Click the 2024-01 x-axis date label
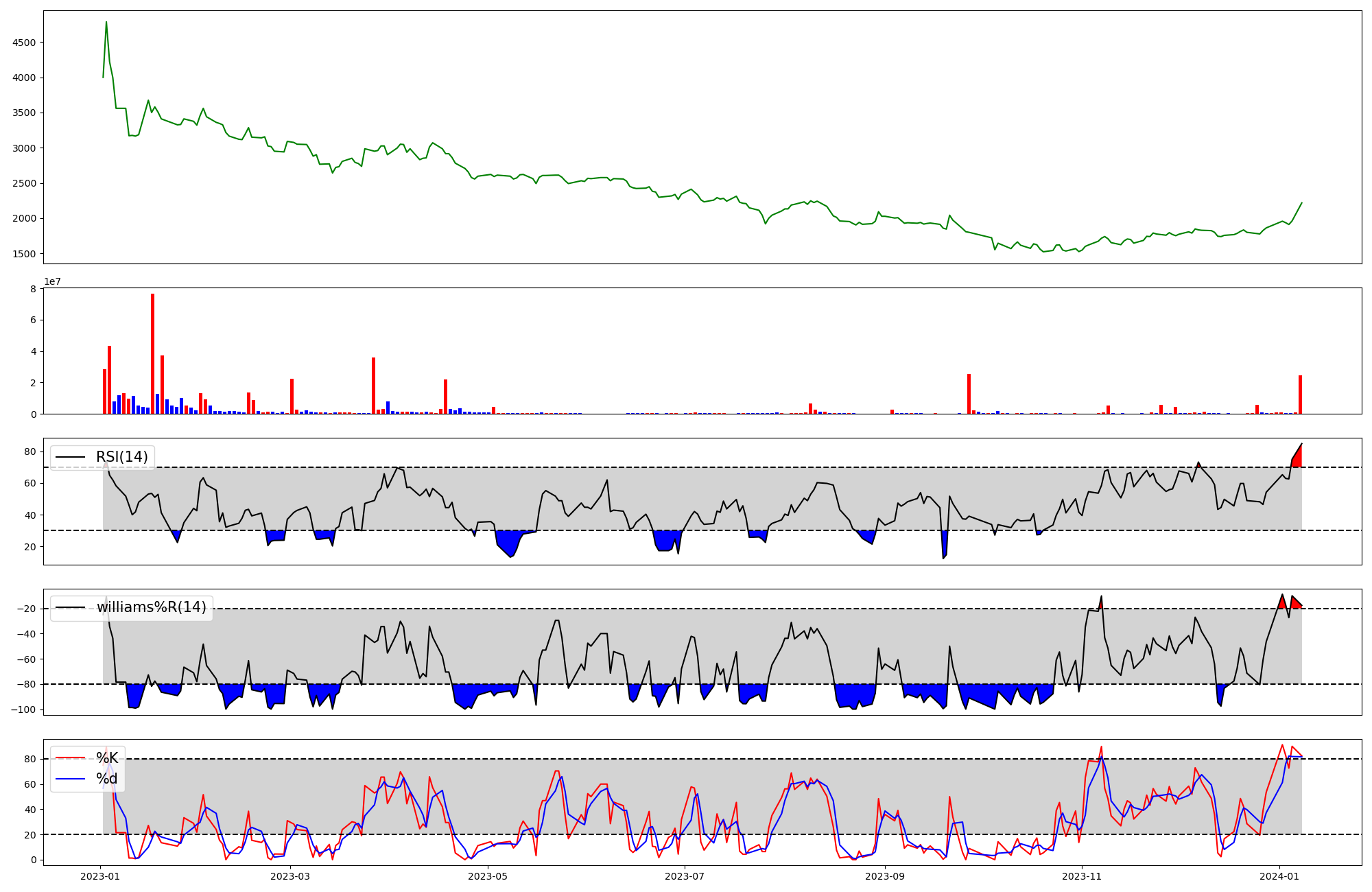 pyautogui.click(x=1279, y=876)
